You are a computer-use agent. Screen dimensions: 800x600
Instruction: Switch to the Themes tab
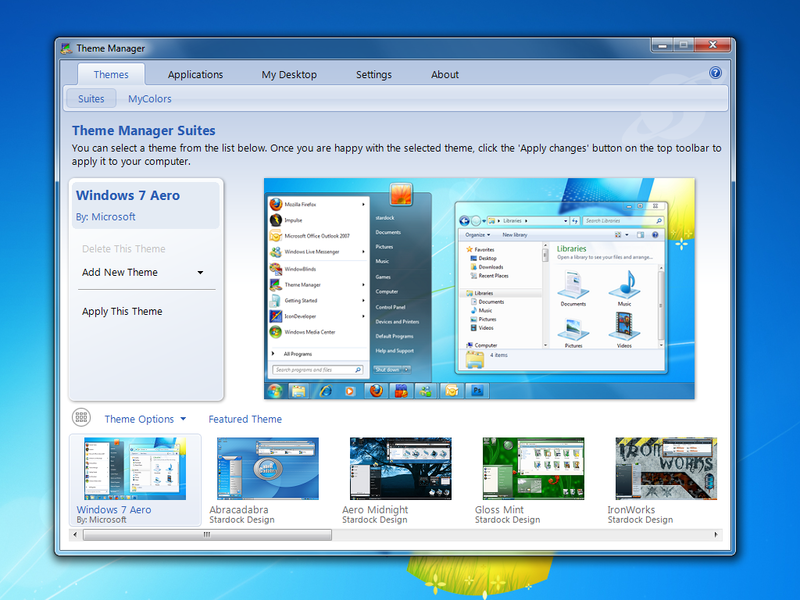(x=111, y=74)
